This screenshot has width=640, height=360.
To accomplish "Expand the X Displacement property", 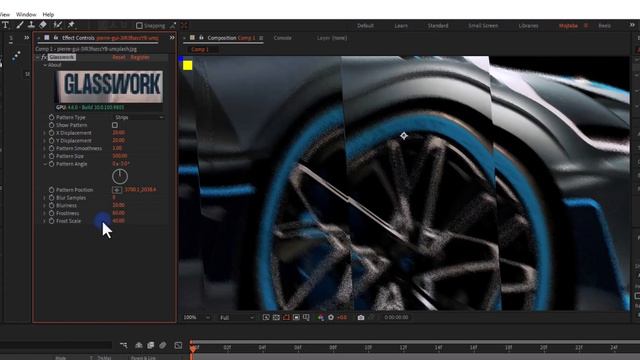I will [45, 133].
